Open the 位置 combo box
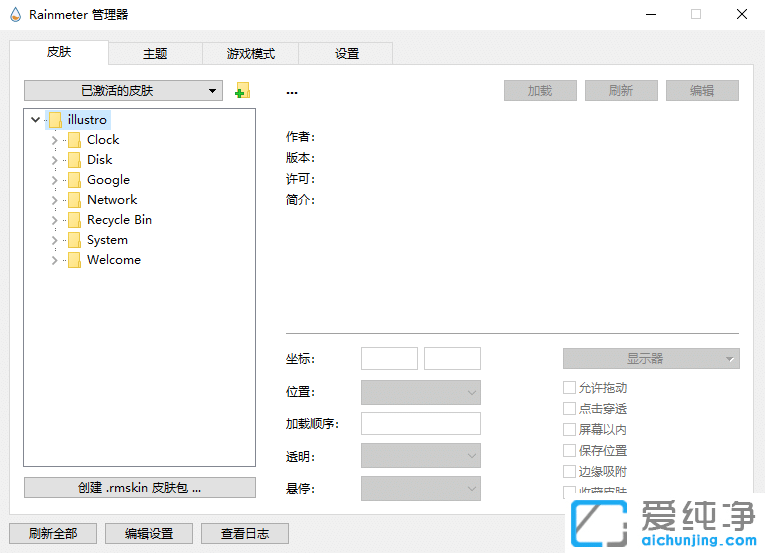The width and height of the screenshot is (765, 553). [x=421, y=392]
